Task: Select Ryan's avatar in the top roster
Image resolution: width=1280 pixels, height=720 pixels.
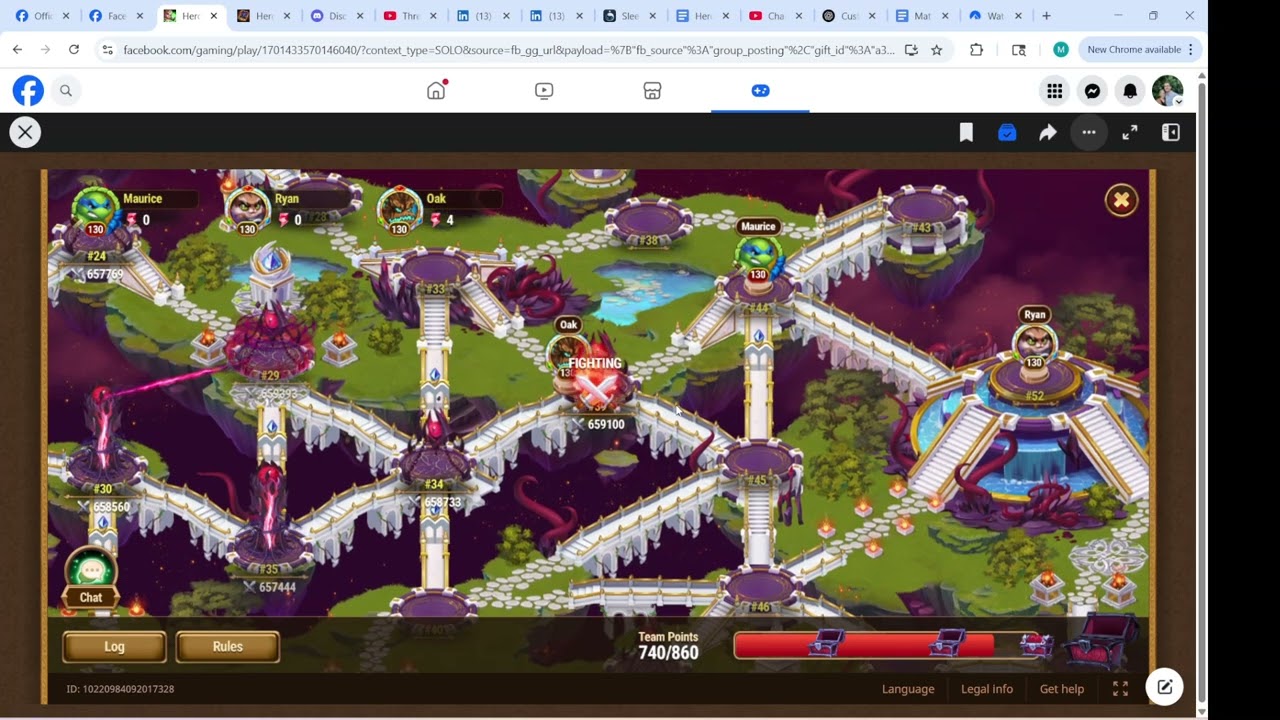Action: coord(247,210)
